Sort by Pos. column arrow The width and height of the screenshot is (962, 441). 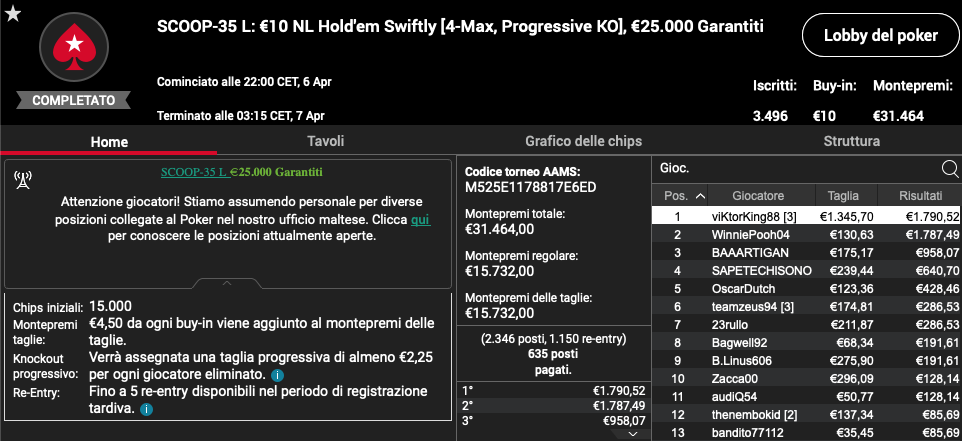[x=700, y=196]
